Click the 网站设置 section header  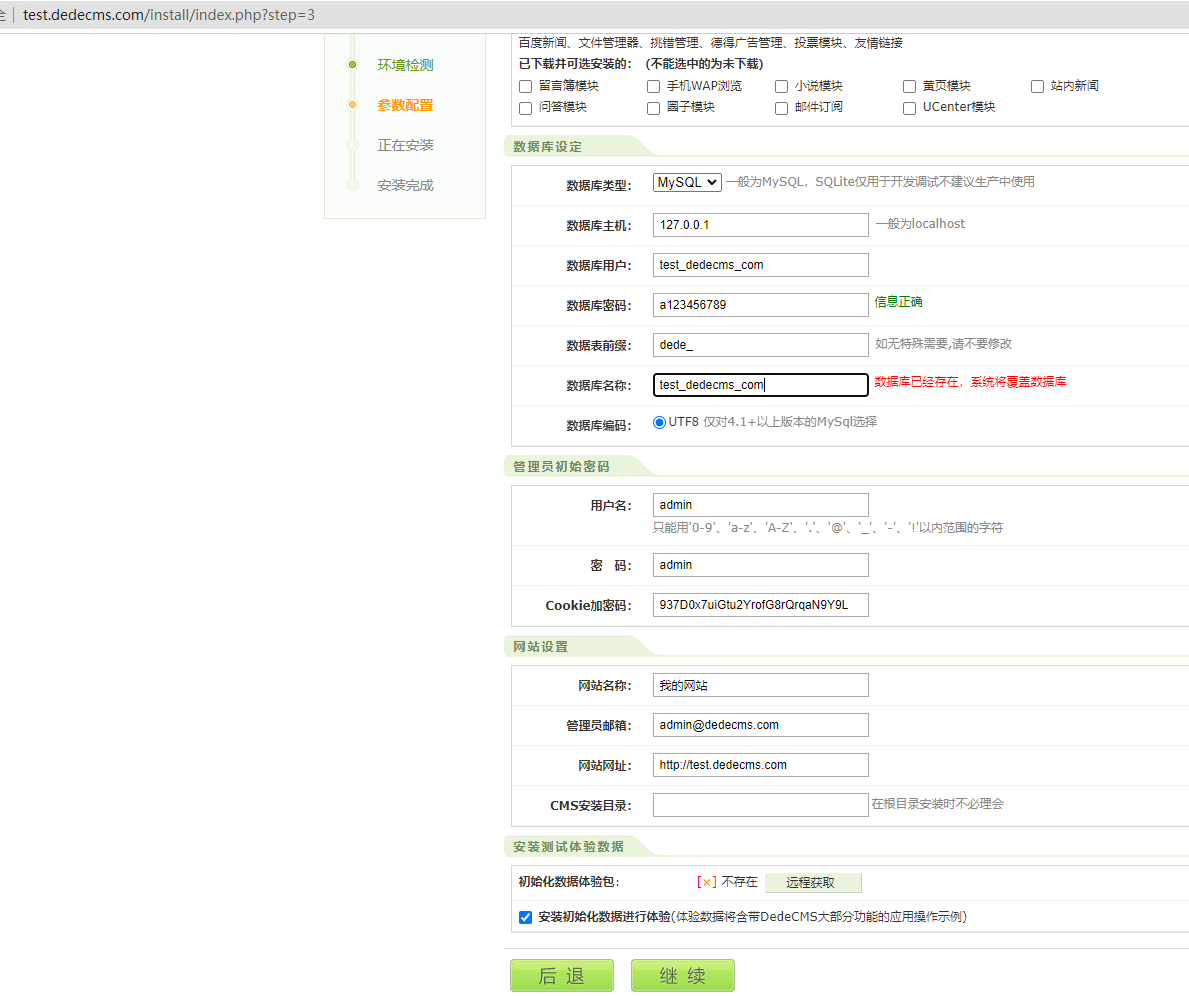click(x=540, y=647)
